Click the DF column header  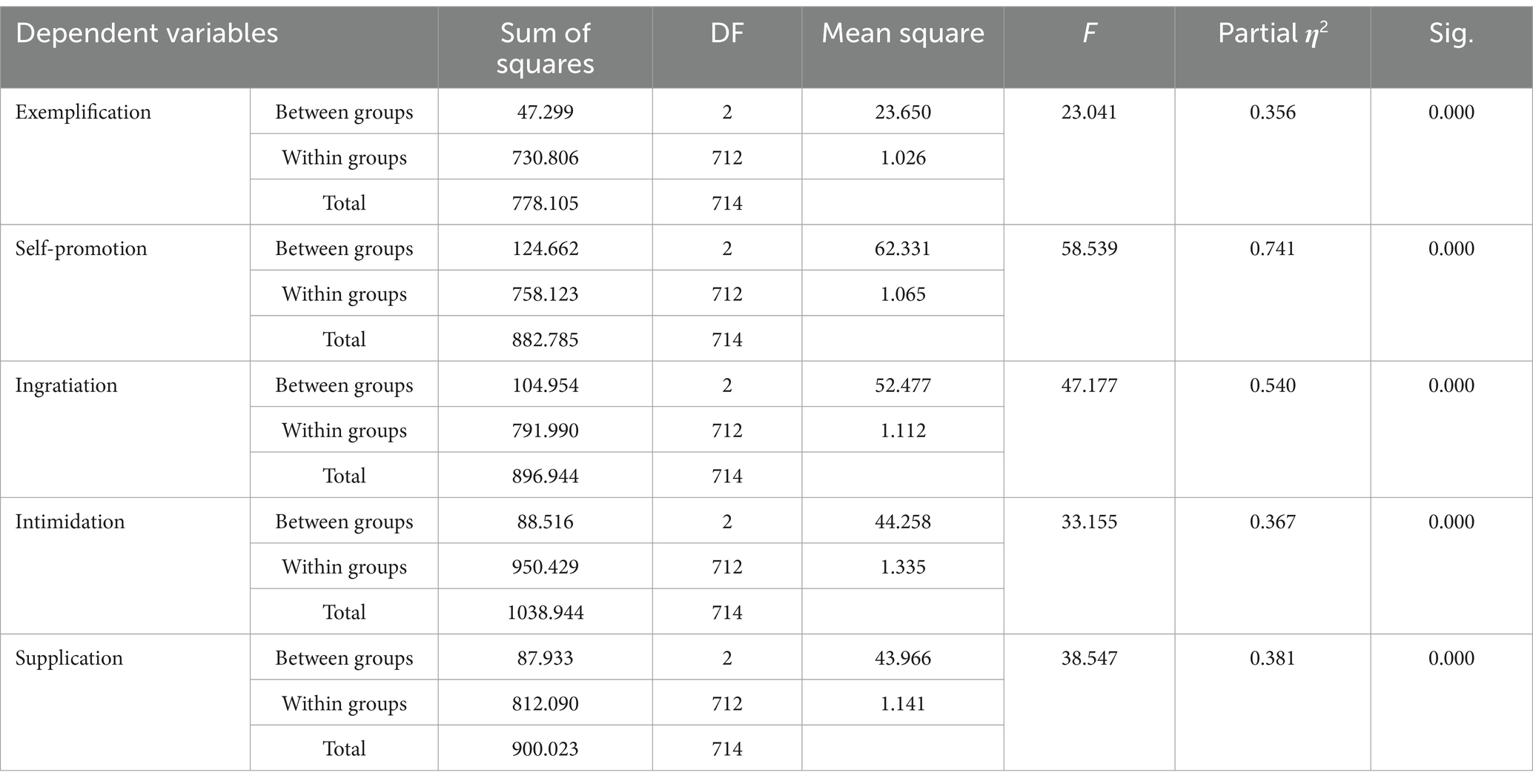coord(726,33)
